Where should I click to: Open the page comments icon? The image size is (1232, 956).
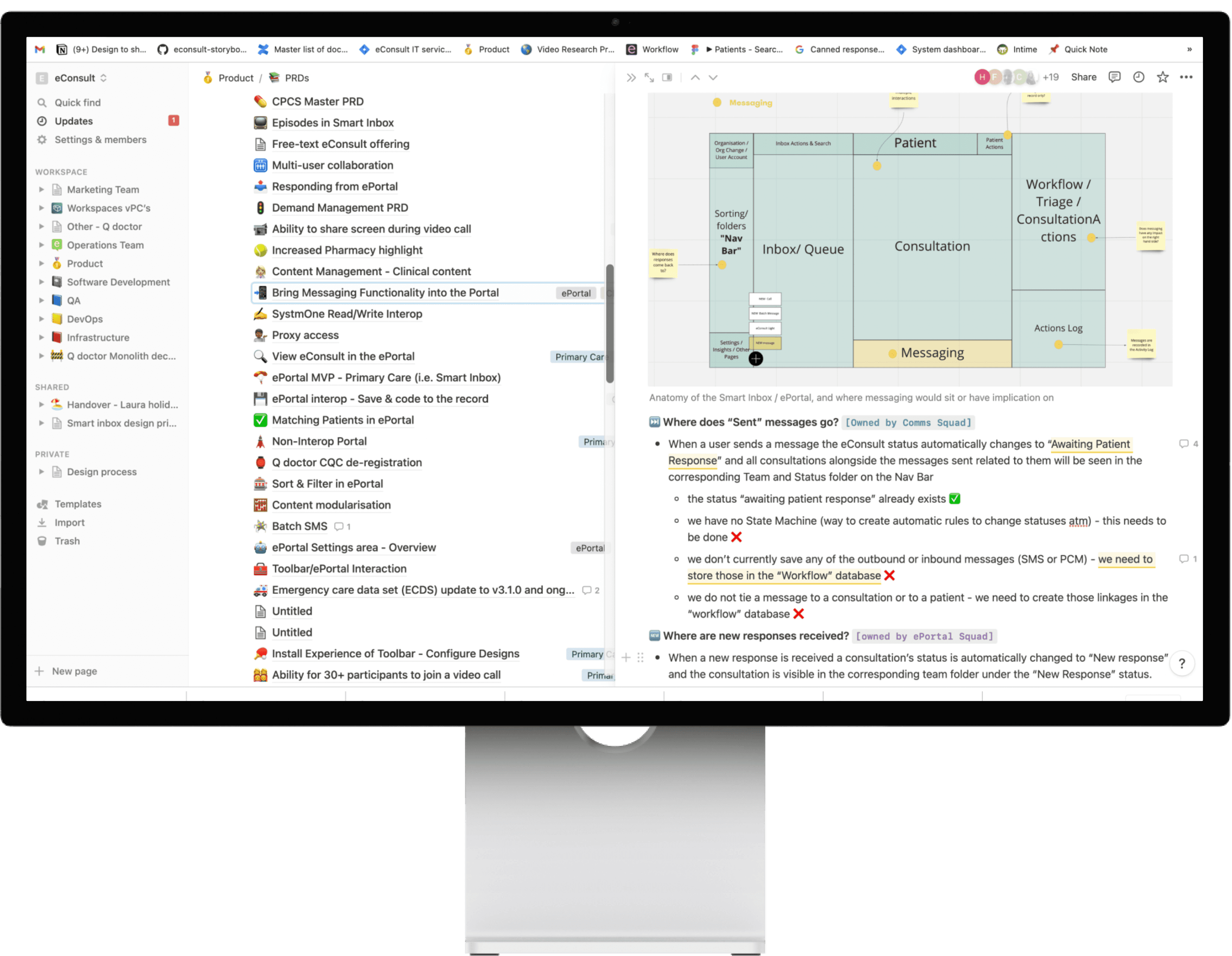(1114, 77)
